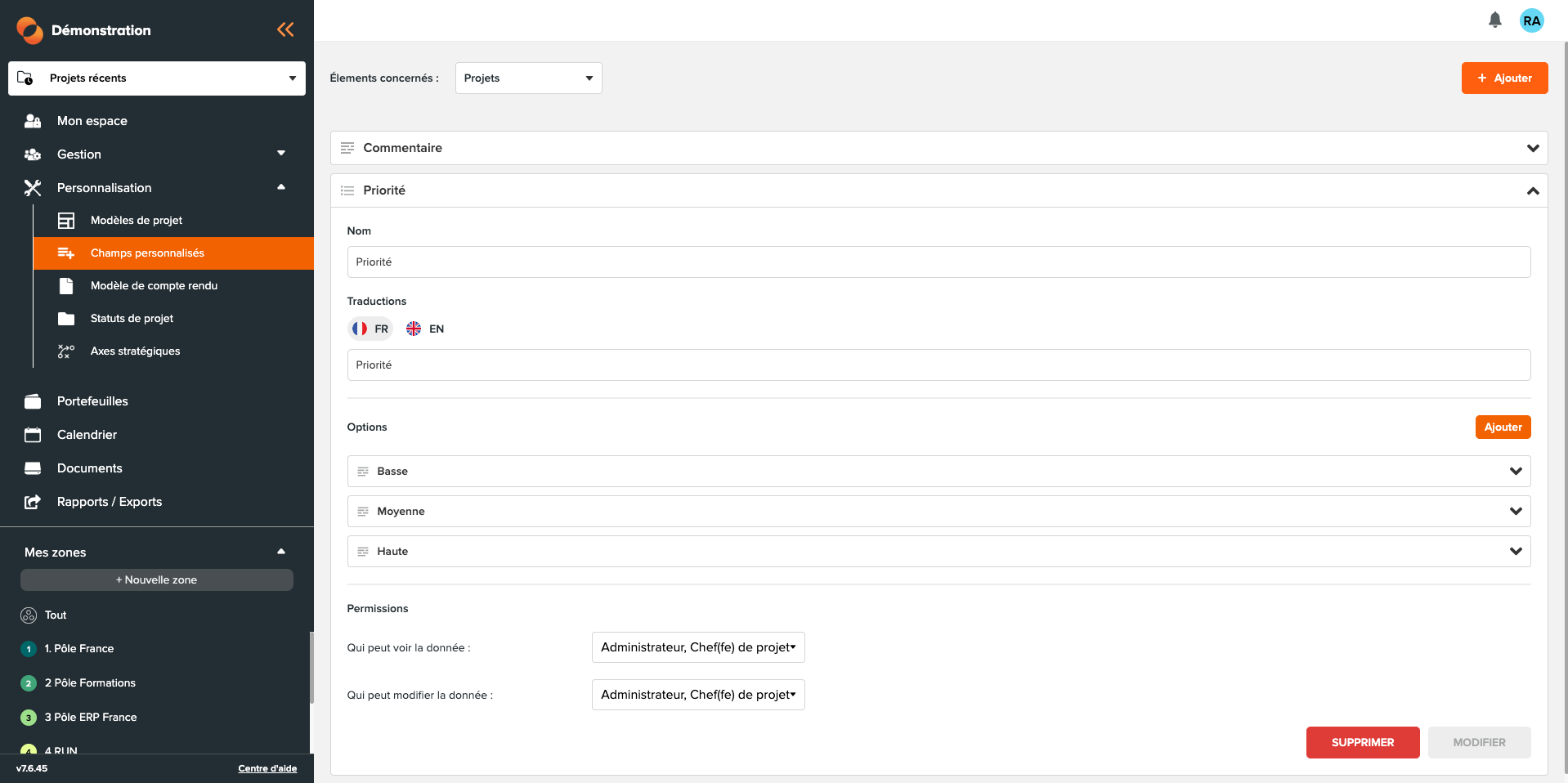The height and width of the screenshot is (783, 1568).
Task: Open notifications bell icon
Action: pyautogui.click(x=1495, y=20)
